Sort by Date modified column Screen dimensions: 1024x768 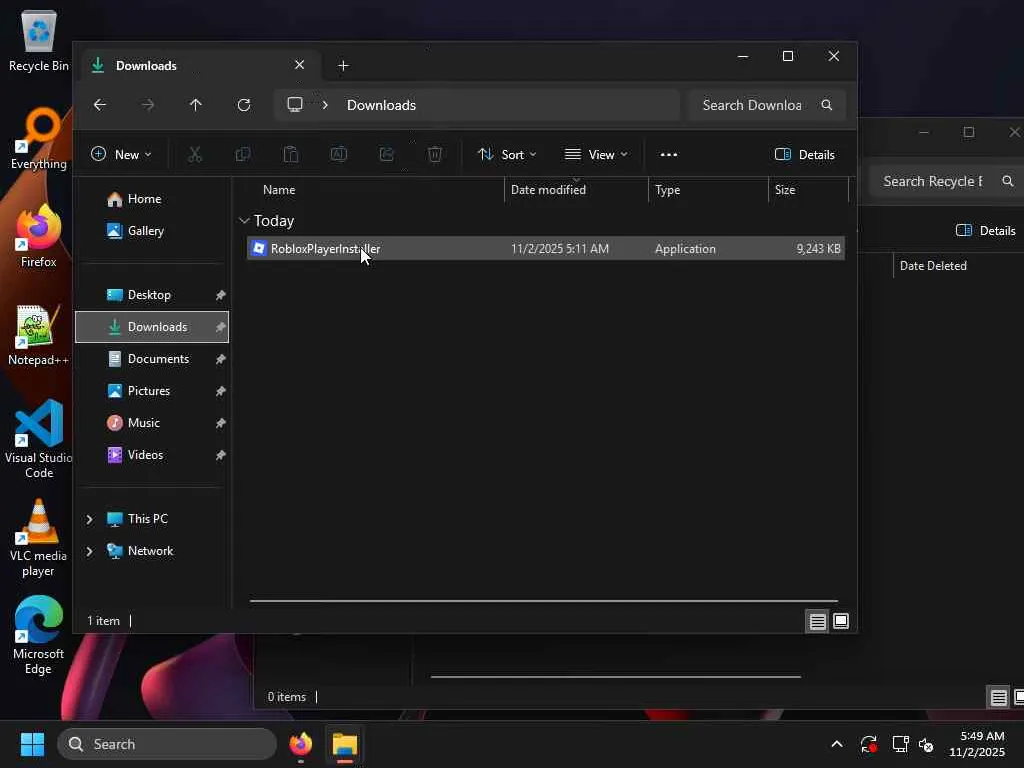click(576, 190)
